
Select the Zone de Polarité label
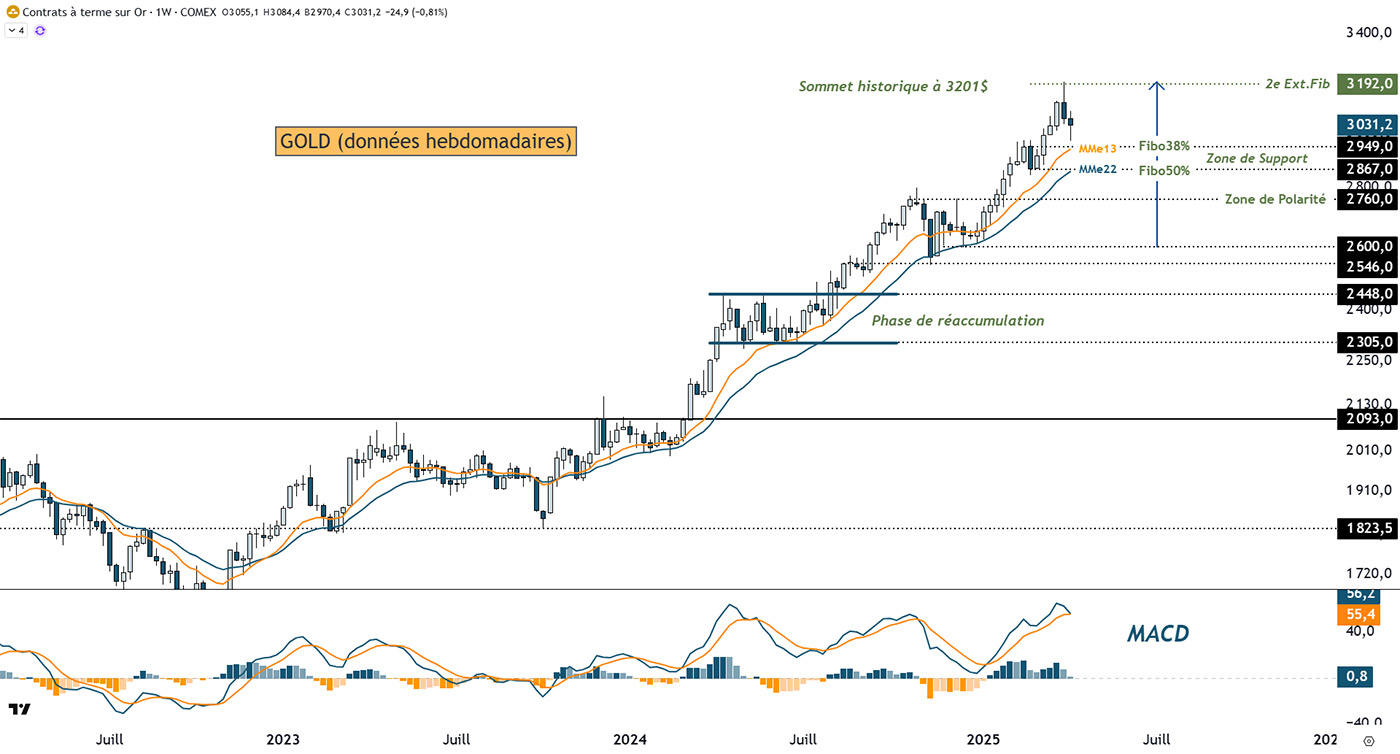(1275, 200)
